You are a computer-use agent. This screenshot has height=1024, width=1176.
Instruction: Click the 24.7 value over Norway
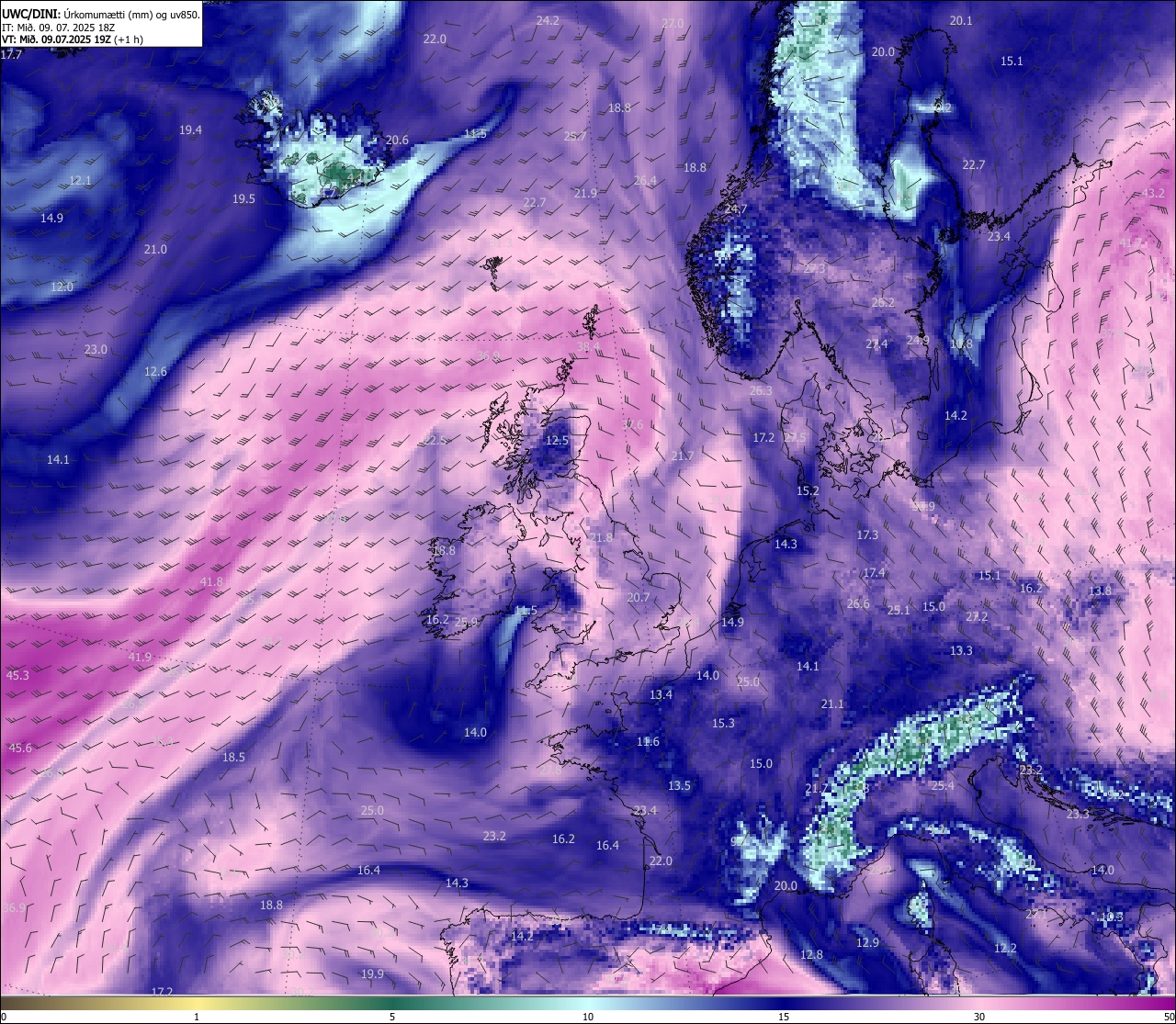pos(735,210)
